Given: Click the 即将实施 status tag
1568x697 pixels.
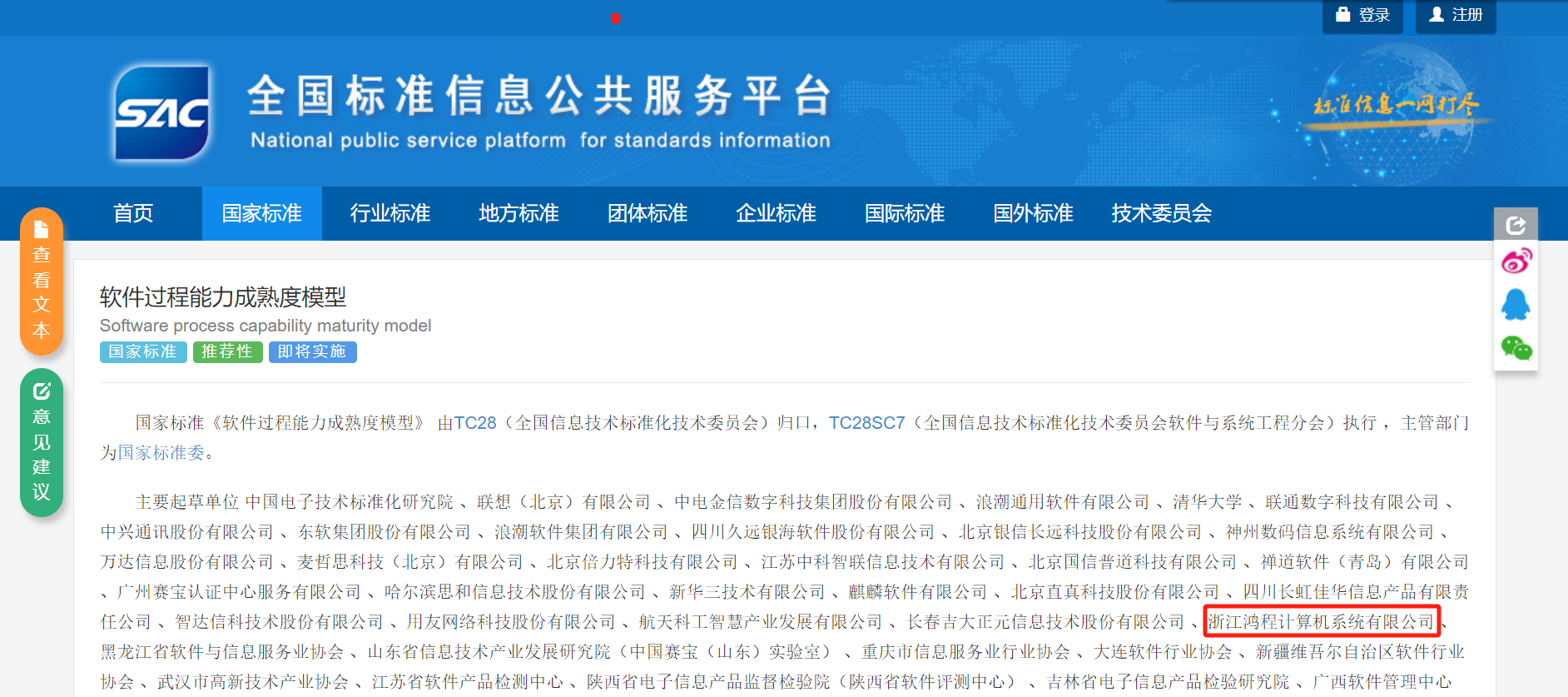Looking at the screenshot, I should pos(312,352).
